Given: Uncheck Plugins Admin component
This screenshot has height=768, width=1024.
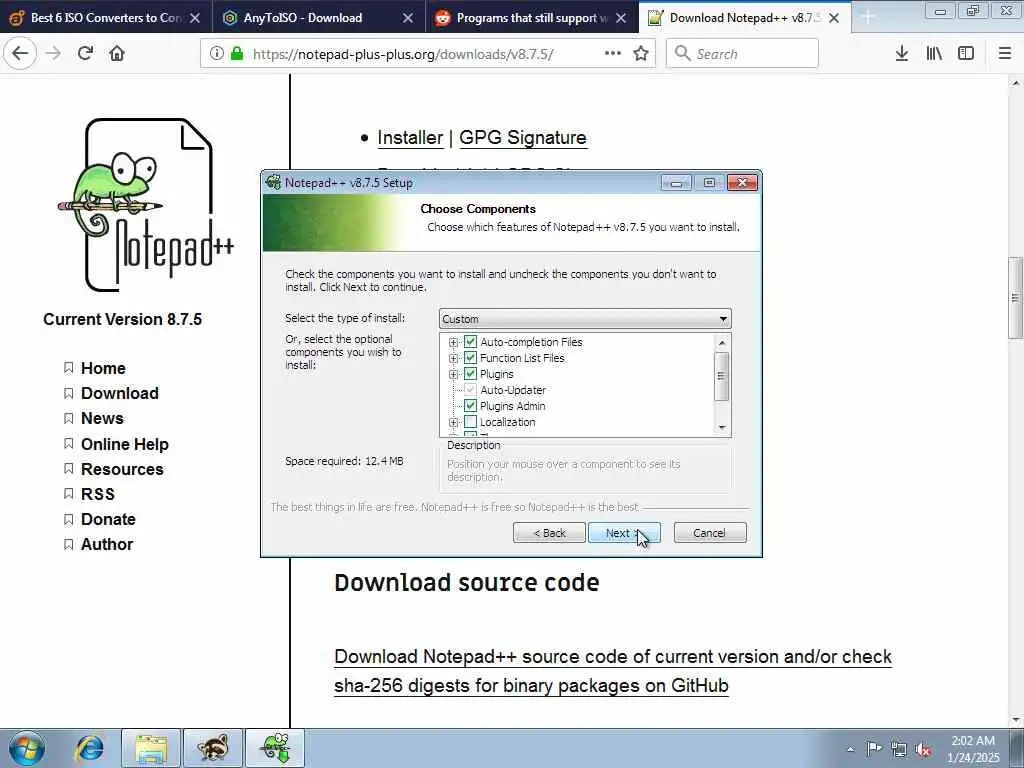Looking at the screenshot, I should [470, 406].
